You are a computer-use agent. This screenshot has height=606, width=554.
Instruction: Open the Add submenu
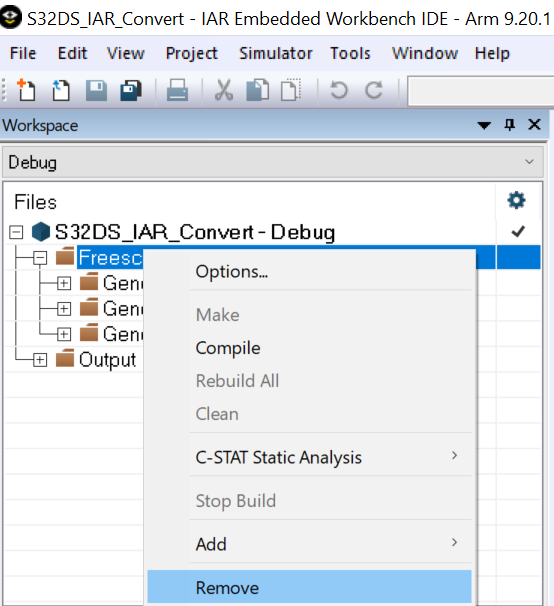coord(309,544)
